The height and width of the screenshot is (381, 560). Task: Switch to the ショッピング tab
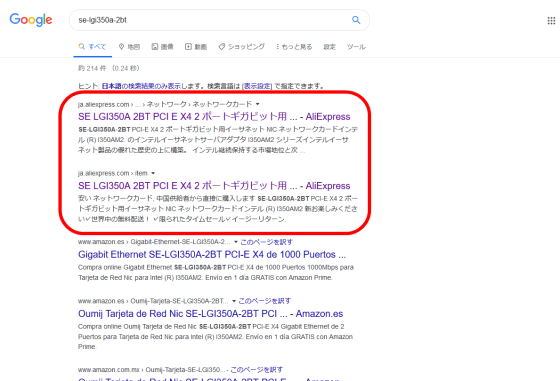pyautogui.click(x=242, y=47)
